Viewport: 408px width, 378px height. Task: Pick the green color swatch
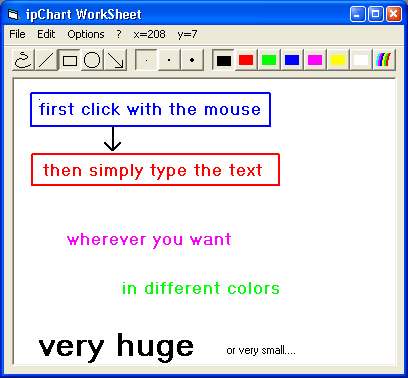269,60
